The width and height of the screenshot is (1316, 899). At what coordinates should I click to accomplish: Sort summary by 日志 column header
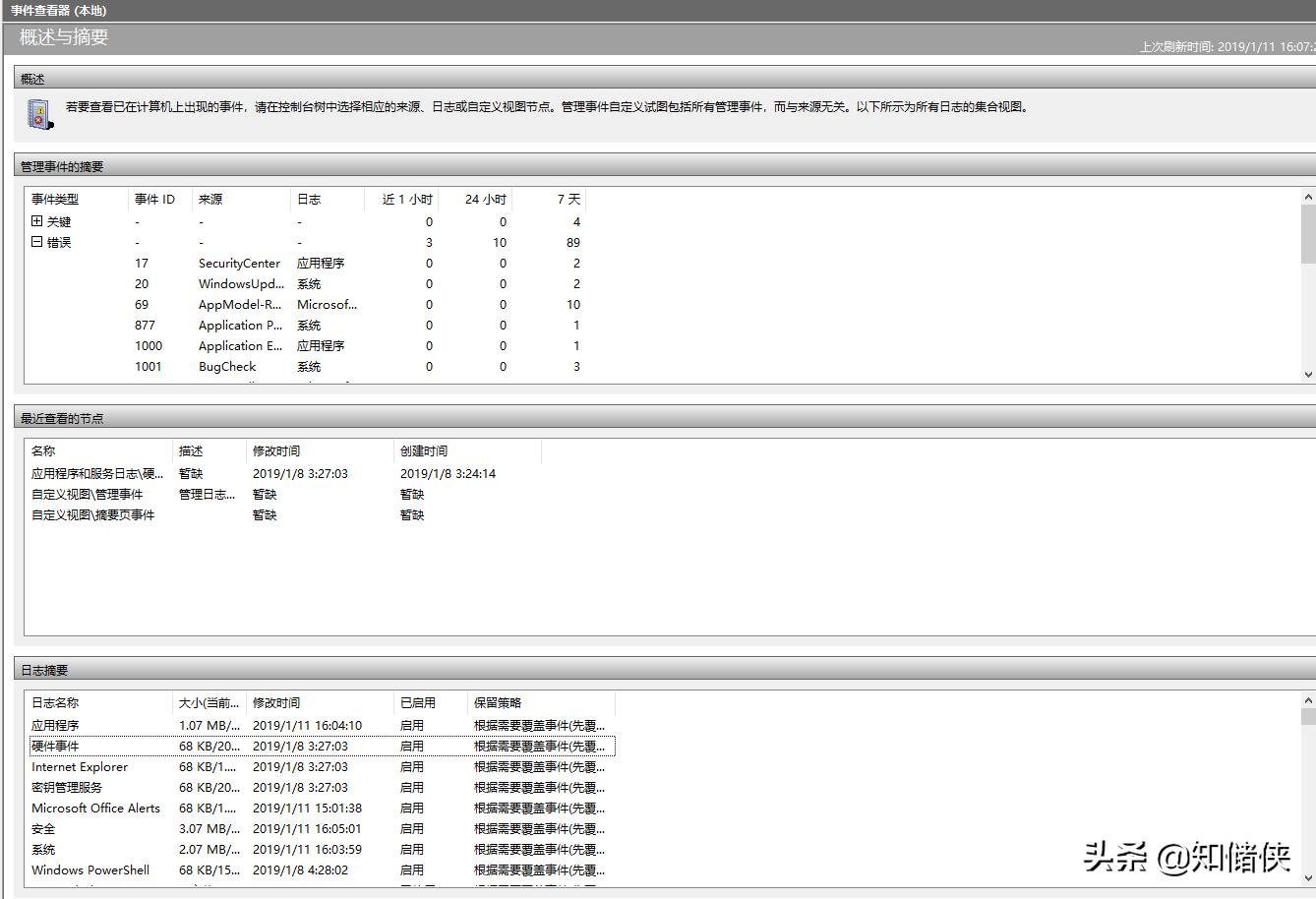click(x=328, y=199)
